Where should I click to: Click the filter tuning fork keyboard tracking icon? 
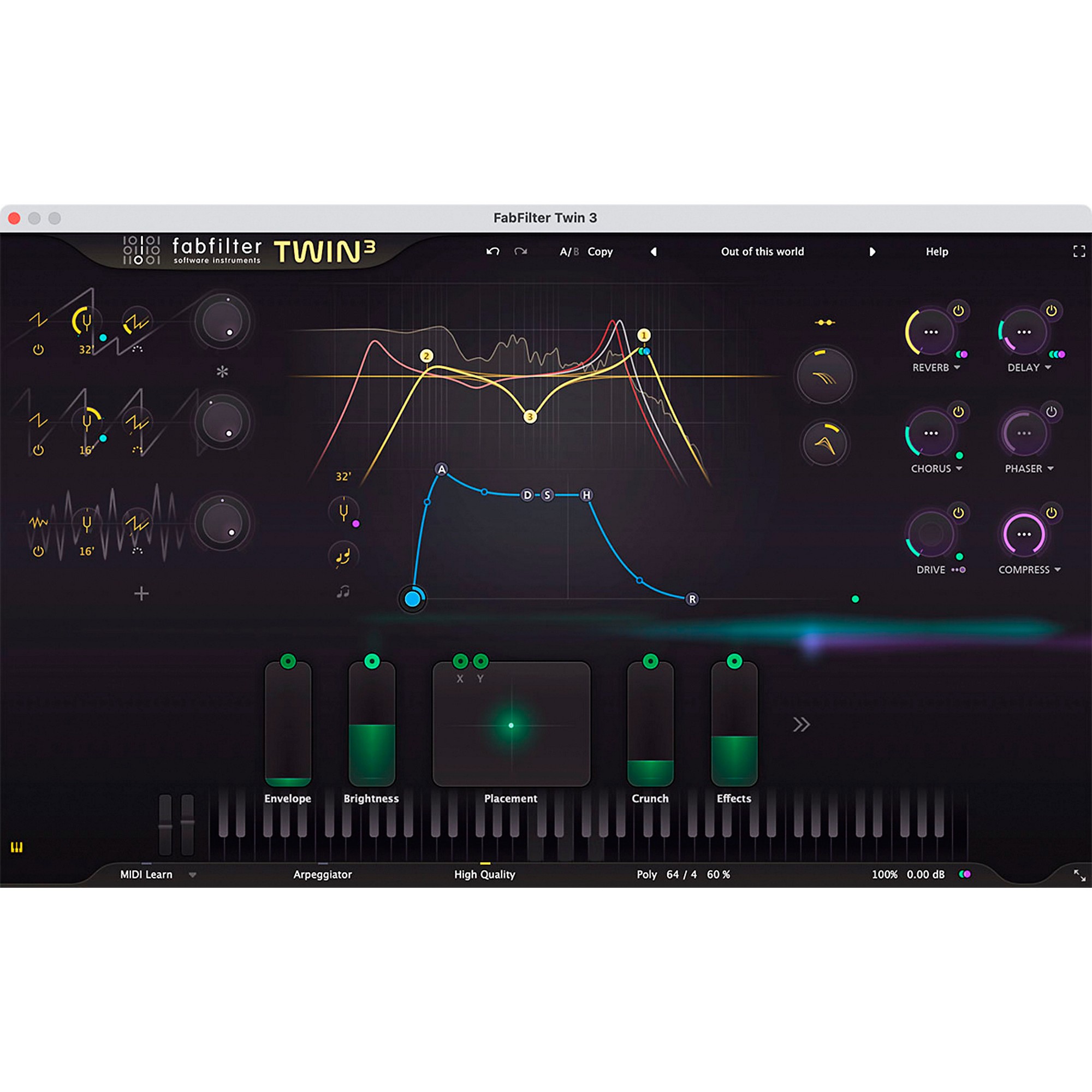[342, 512]
